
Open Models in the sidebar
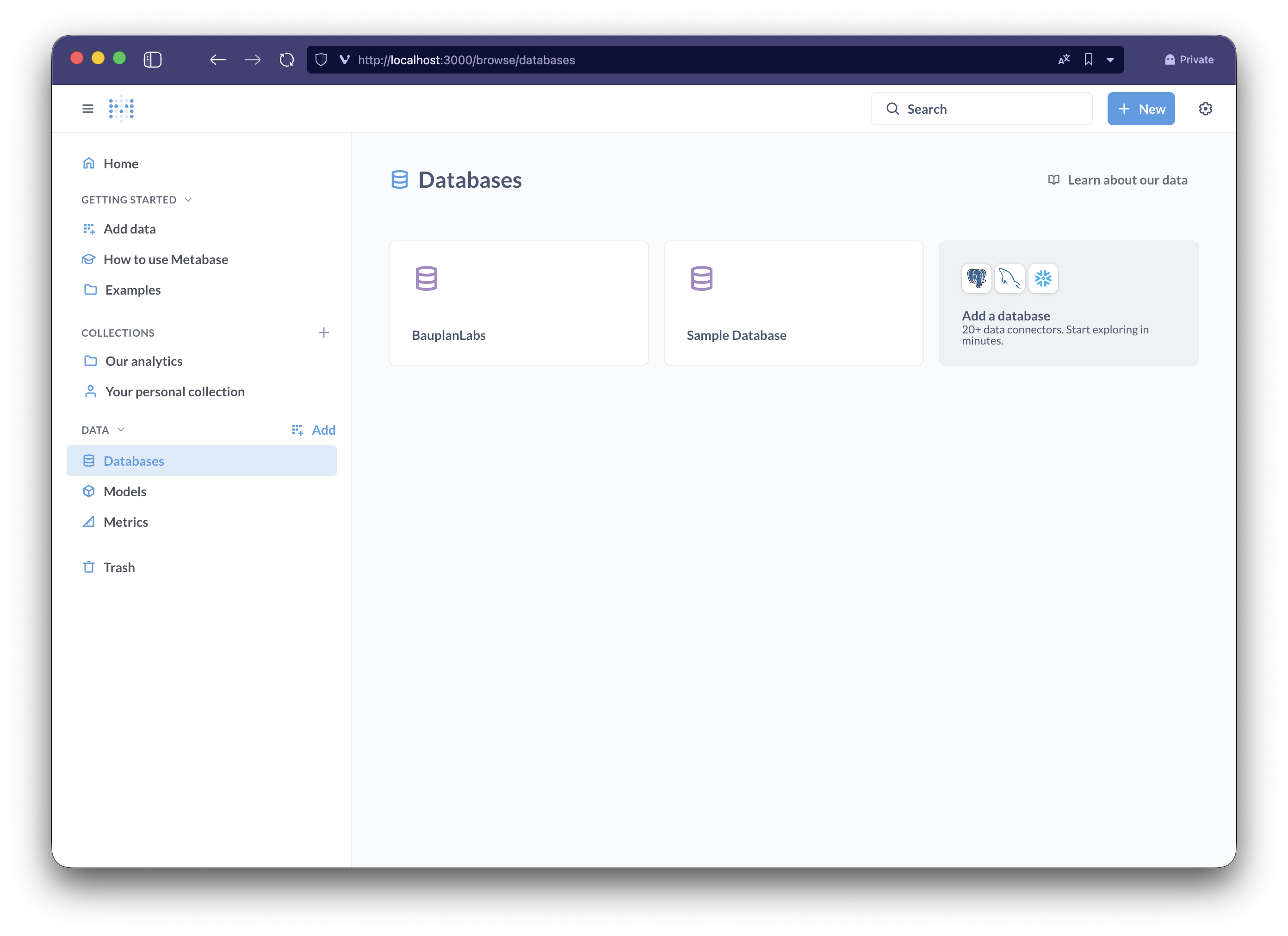125,492
